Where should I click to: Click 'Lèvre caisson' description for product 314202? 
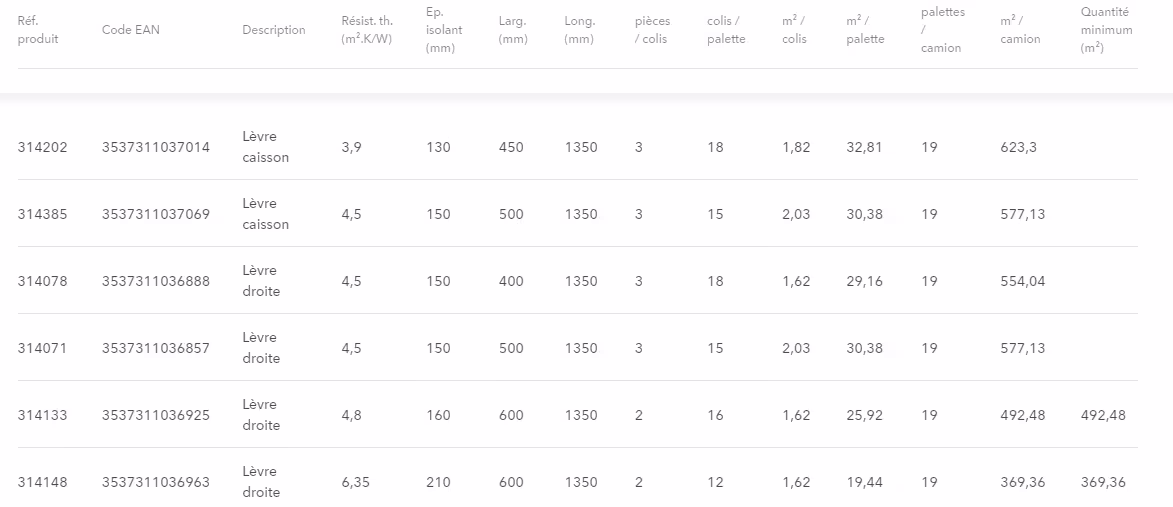coord(265,147)
